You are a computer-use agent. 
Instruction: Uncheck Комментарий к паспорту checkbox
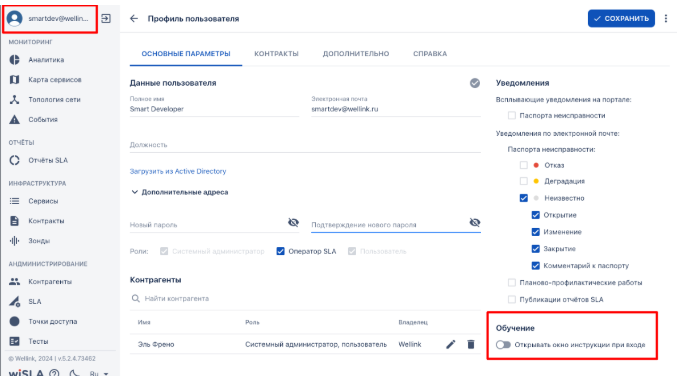tap(535, 265)
